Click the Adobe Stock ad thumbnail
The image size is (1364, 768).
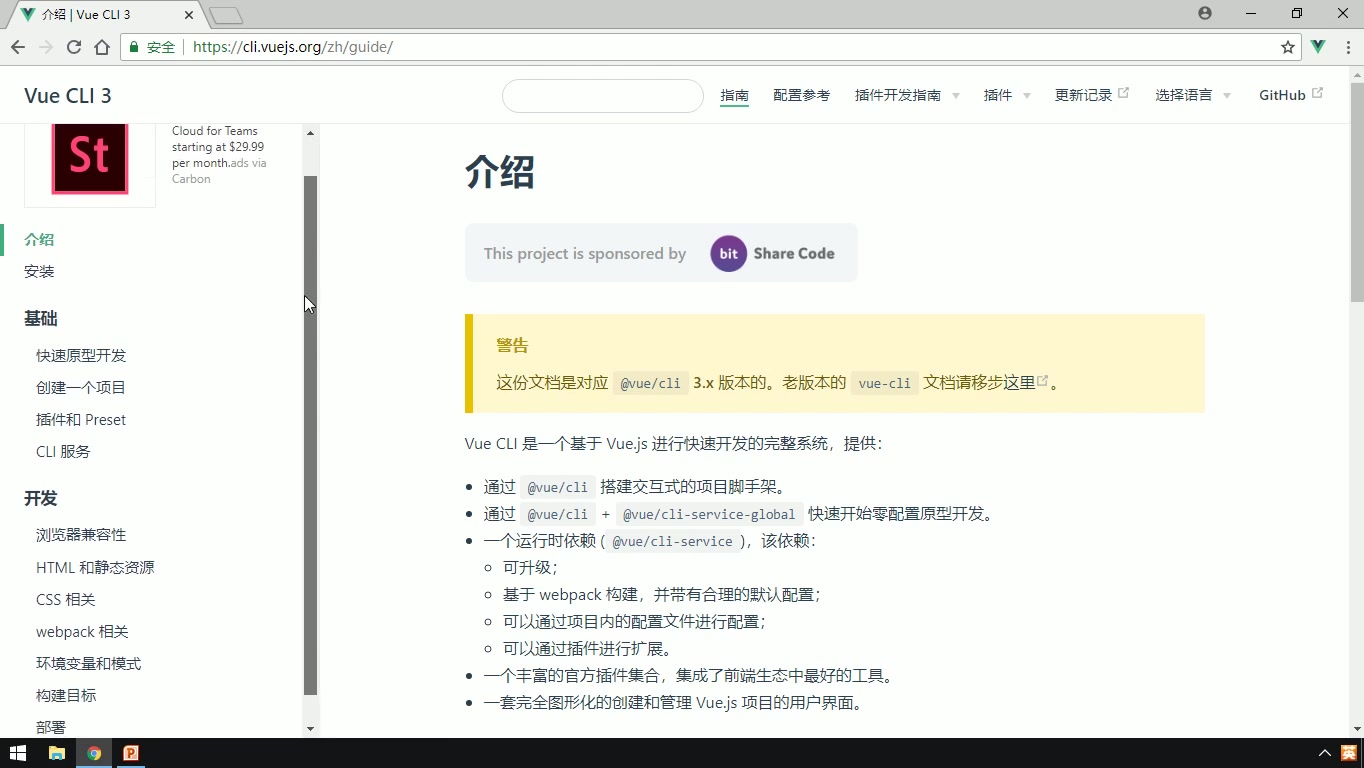coord(90,160)
